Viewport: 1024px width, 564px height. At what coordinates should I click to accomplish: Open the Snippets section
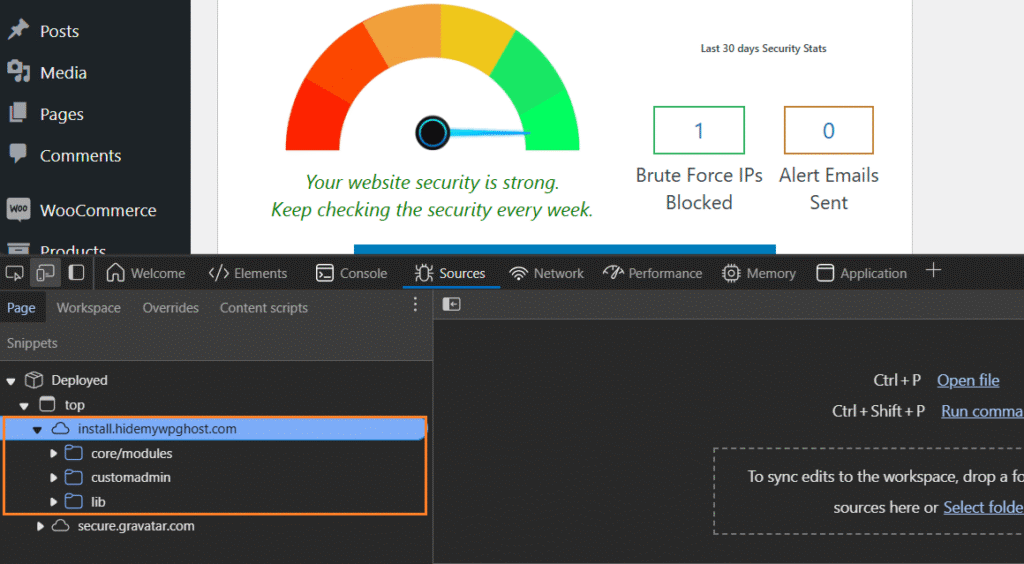coord(32,343)
